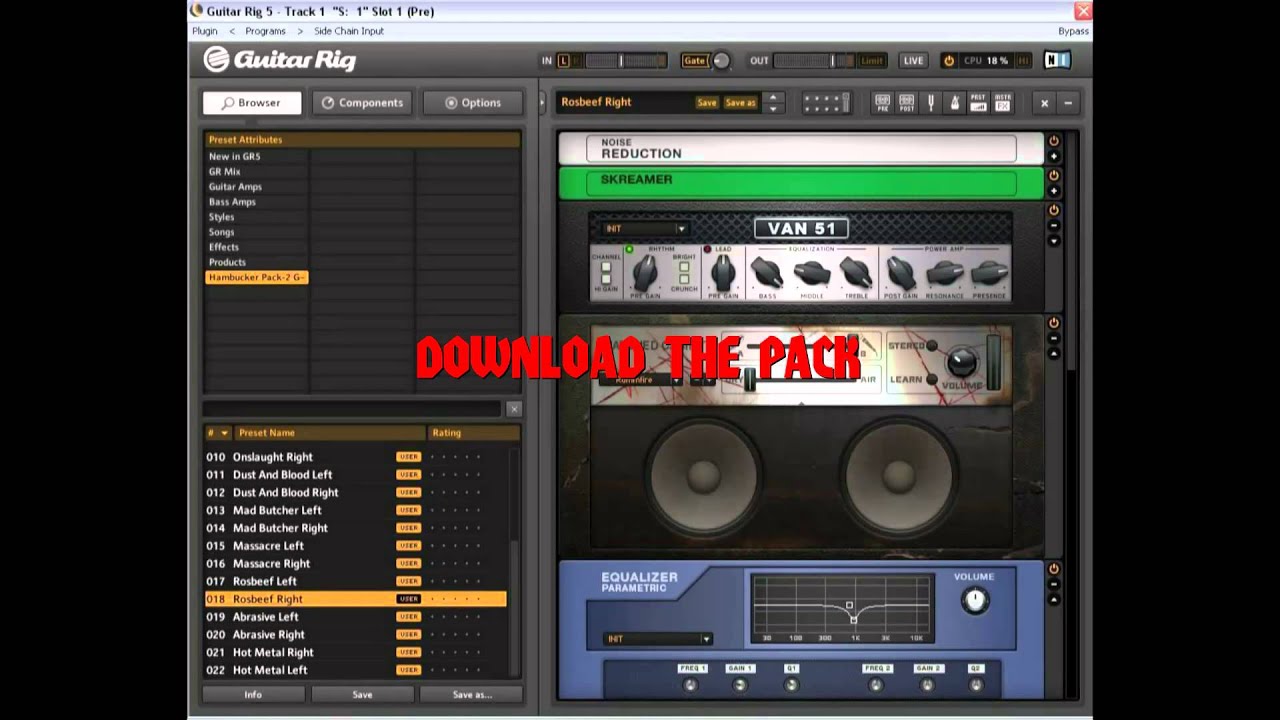
Task: Disable the Parametric Equalizer power button
Action: 1053,569
